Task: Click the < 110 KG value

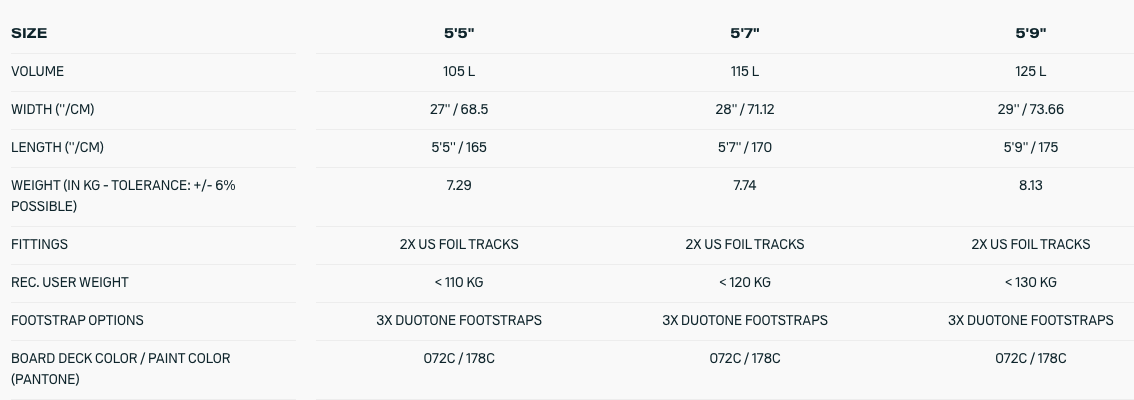Action: click(x=459, y=282)
